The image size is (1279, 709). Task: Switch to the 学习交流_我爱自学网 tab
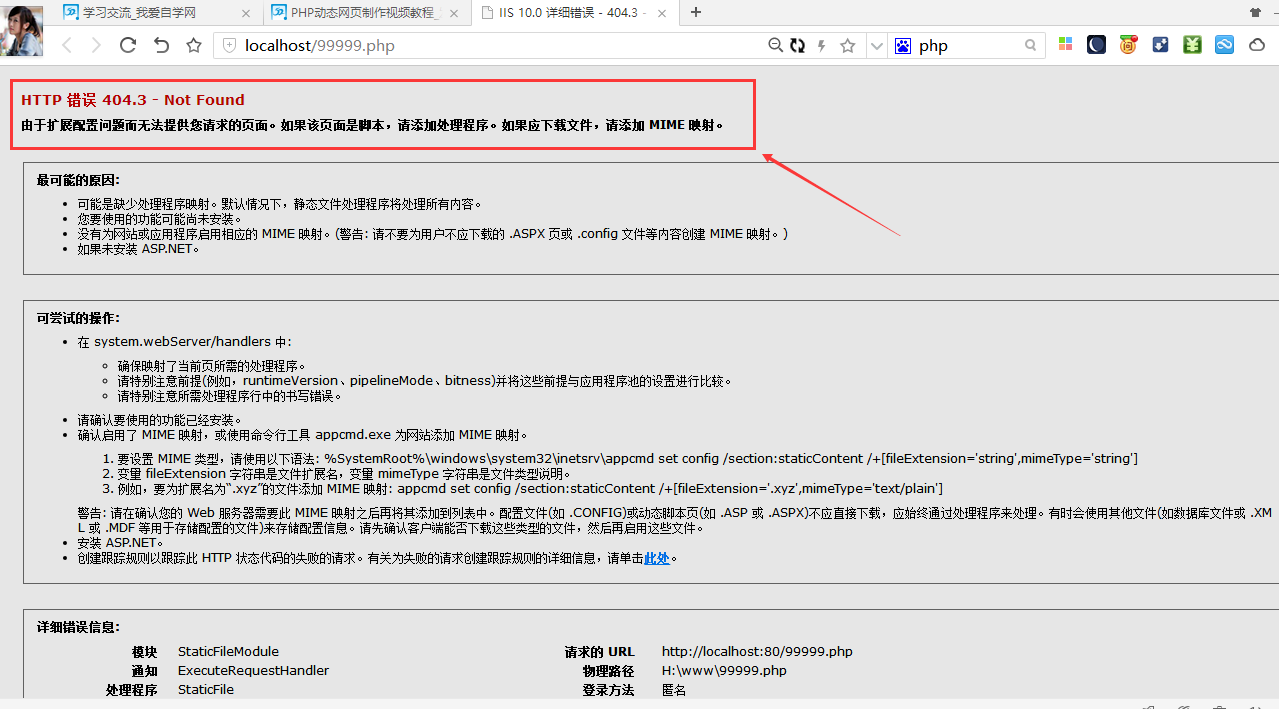point(150,13)
